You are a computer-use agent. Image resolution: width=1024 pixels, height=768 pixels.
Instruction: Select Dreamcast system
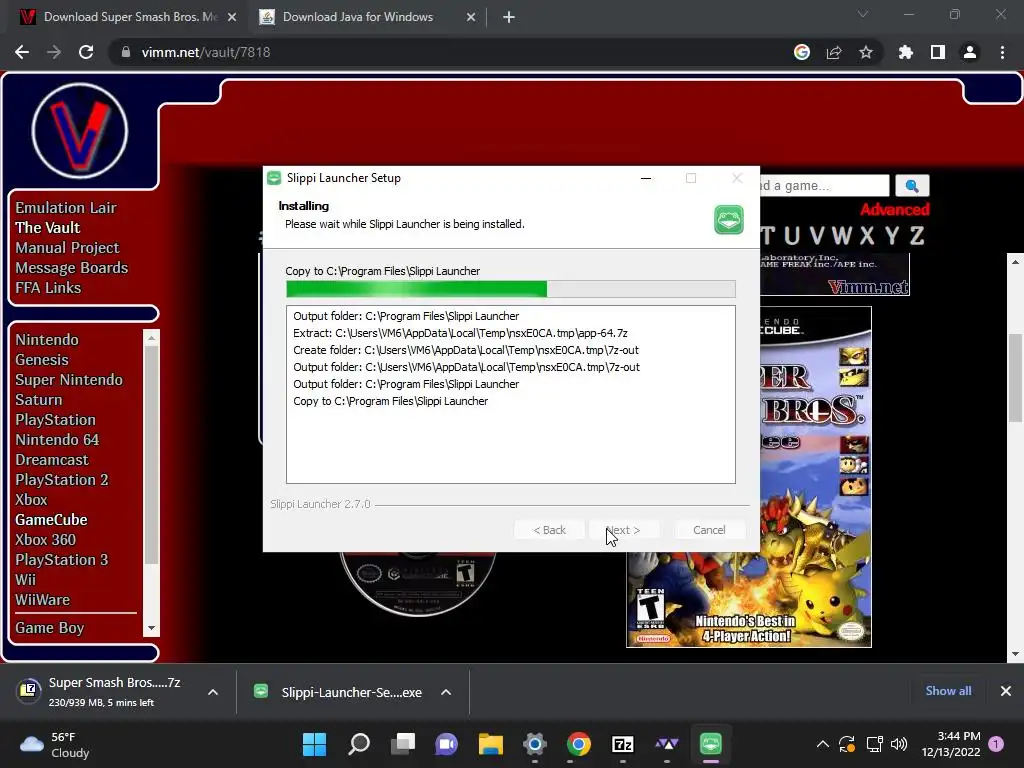[52, 460]
